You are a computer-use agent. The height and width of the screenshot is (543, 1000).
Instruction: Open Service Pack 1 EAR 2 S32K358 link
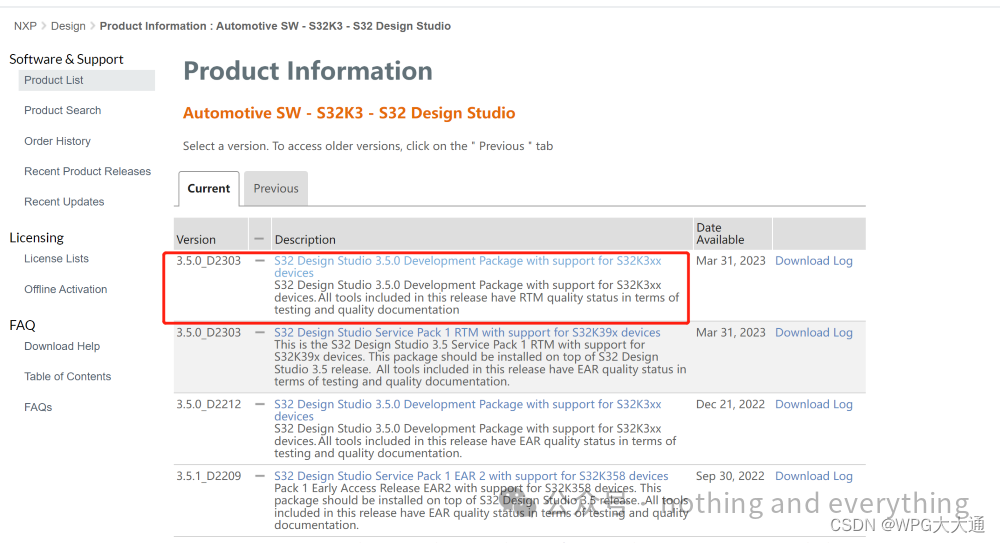(x=471, y=476)
